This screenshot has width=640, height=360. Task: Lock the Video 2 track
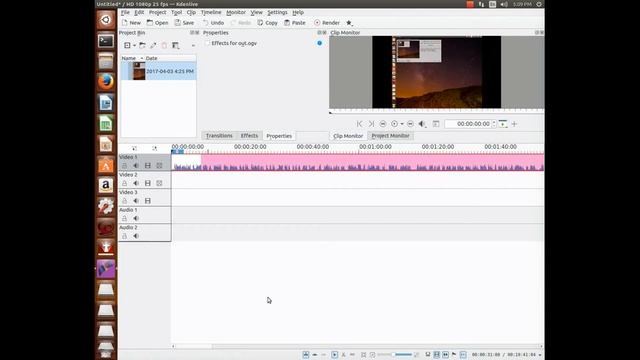(x=124, y=183)
